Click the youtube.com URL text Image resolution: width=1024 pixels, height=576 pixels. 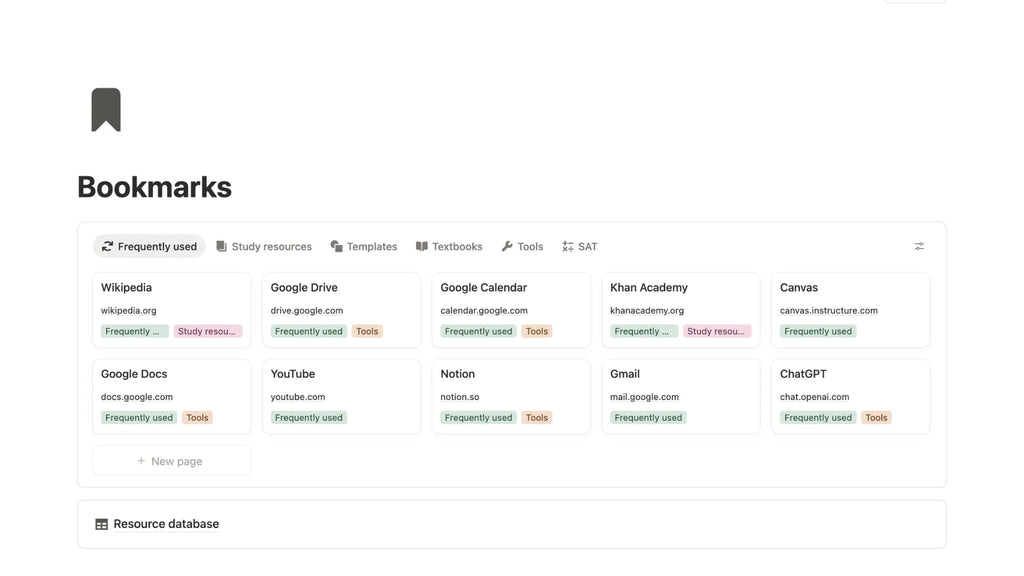[x=298, y=396]
